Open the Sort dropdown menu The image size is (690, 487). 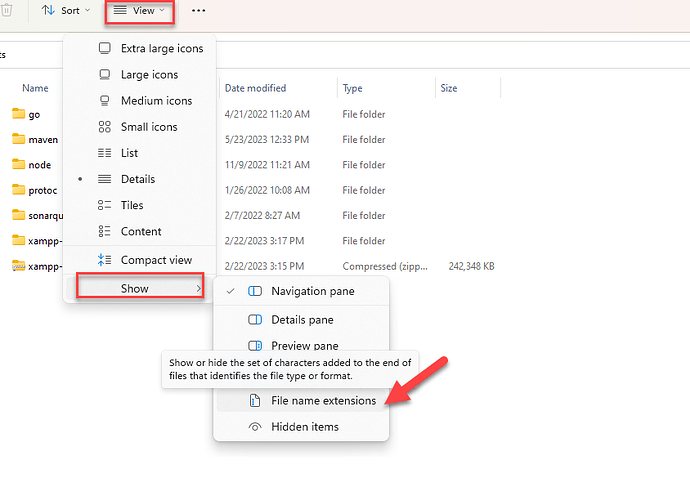[66, 11]
